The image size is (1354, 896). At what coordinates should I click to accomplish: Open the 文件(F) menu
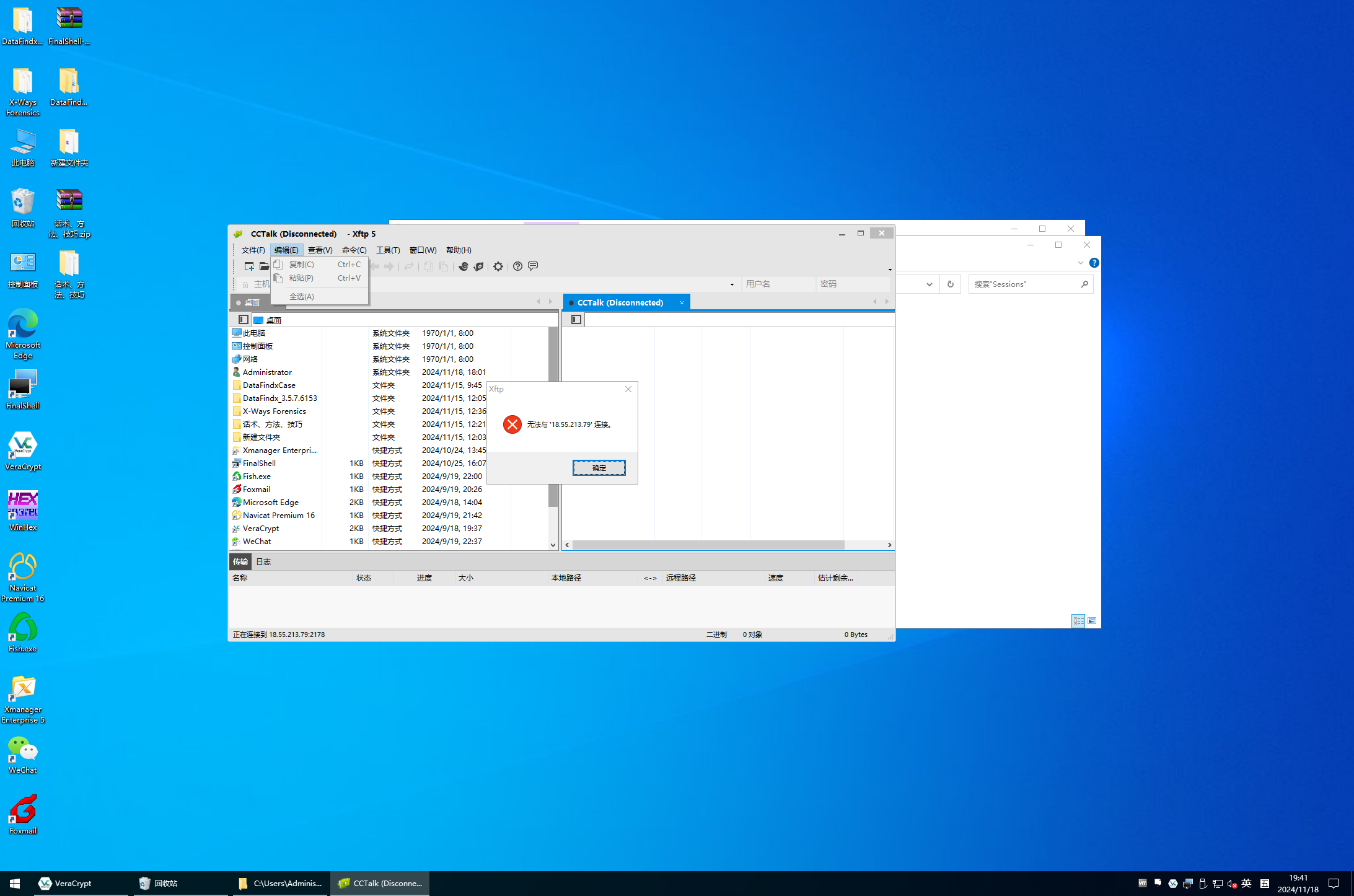253,250
